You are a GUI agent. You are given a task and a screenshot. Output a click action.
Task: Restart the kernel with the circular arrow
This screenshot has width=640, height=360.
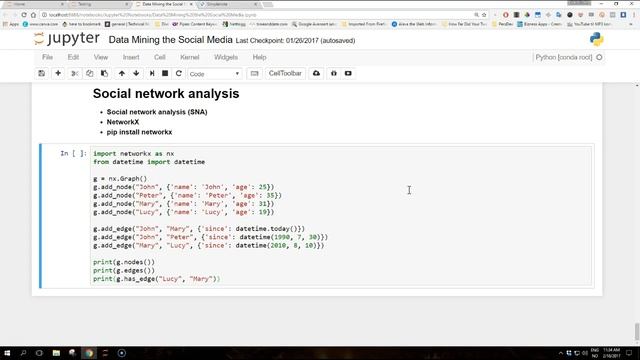[178, 73]
